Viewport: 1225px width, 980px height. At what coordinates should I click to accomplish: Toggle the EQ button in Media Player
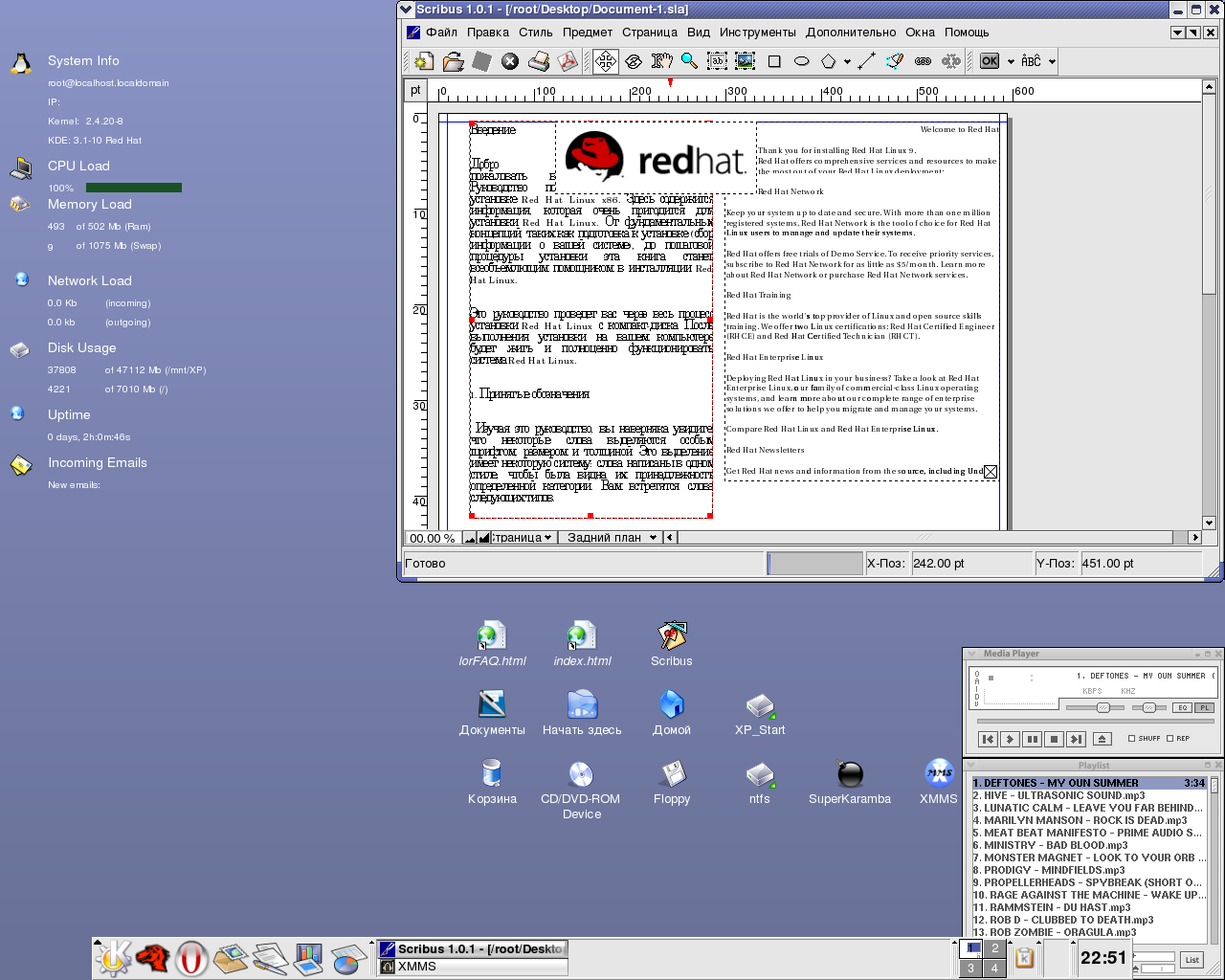1182,708
